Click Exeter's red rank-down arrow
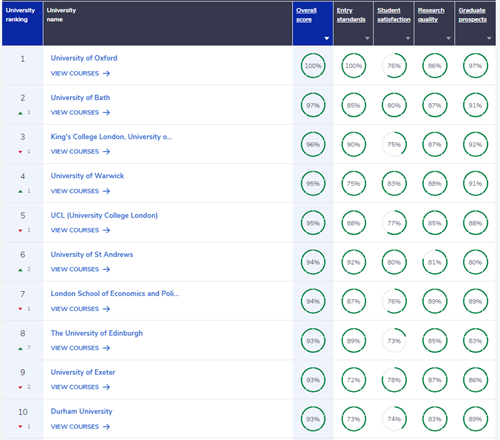The height and width of the screenshot is (440, 500). (x=20, y=387)
